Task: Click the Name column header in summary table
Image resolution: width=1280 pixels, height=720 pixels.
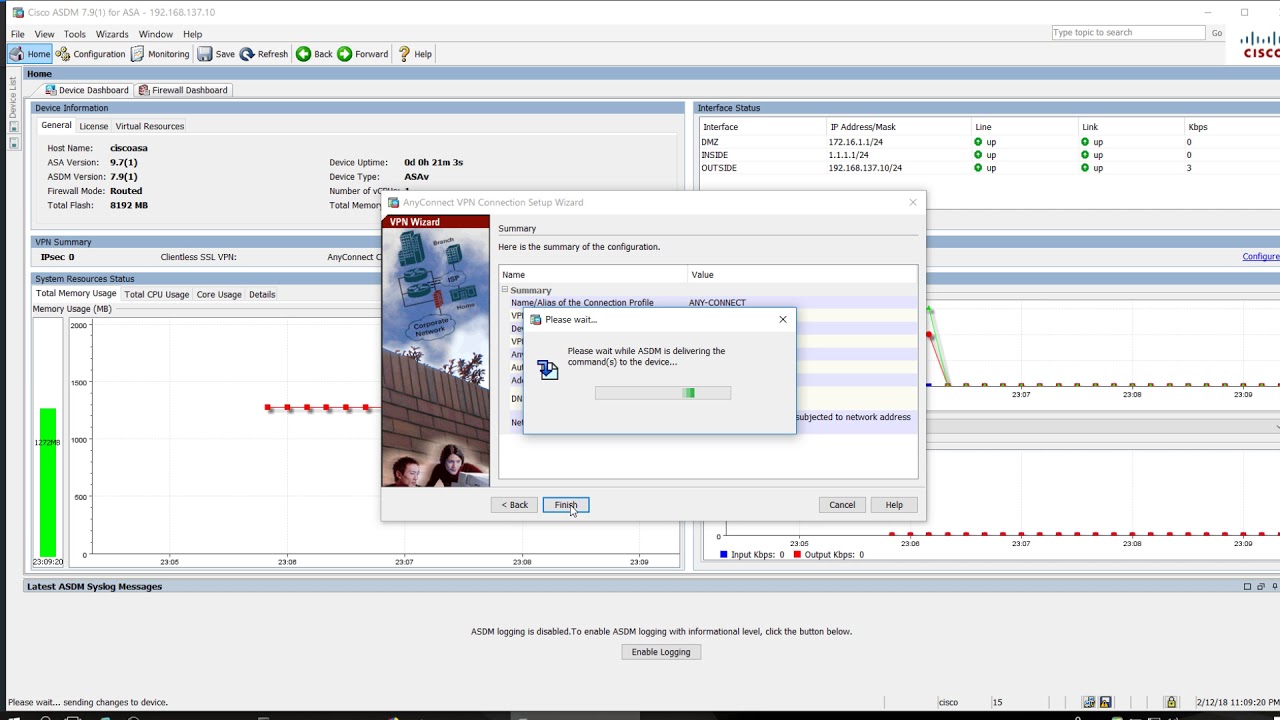Action: 593,274
